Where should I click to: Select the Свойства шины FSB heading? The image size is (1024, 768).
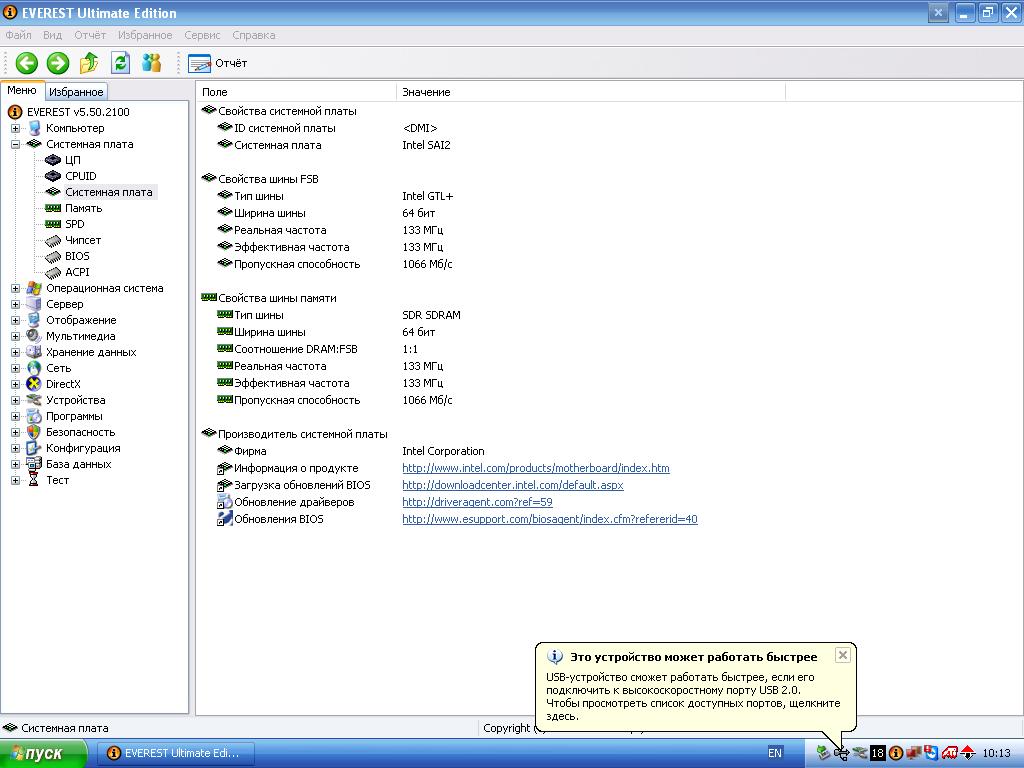coord(268,180)
